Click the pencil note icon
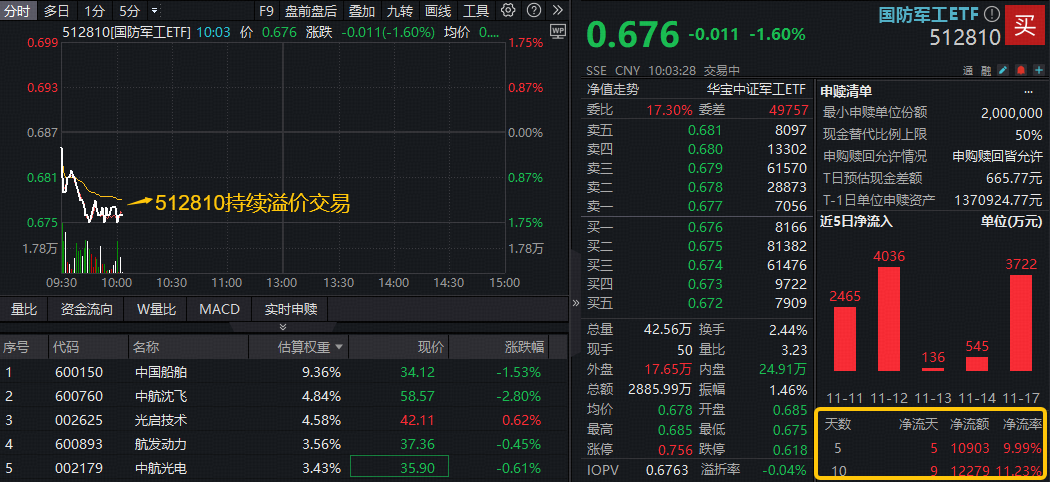1050x482 pixels. (1003, 70)
